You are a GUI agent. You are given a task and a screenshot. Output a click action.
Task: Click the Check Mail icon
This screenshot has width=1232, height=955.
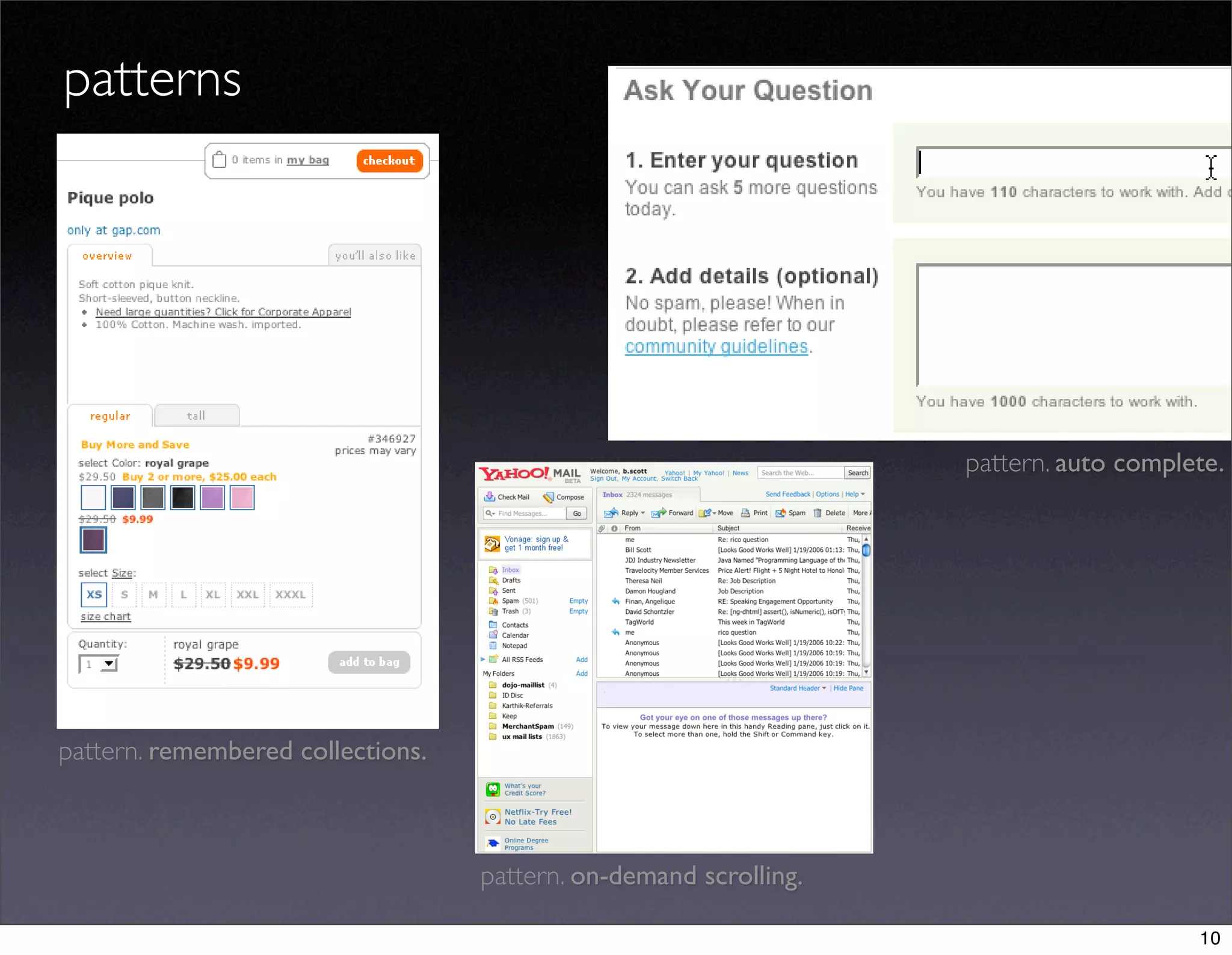490,497
